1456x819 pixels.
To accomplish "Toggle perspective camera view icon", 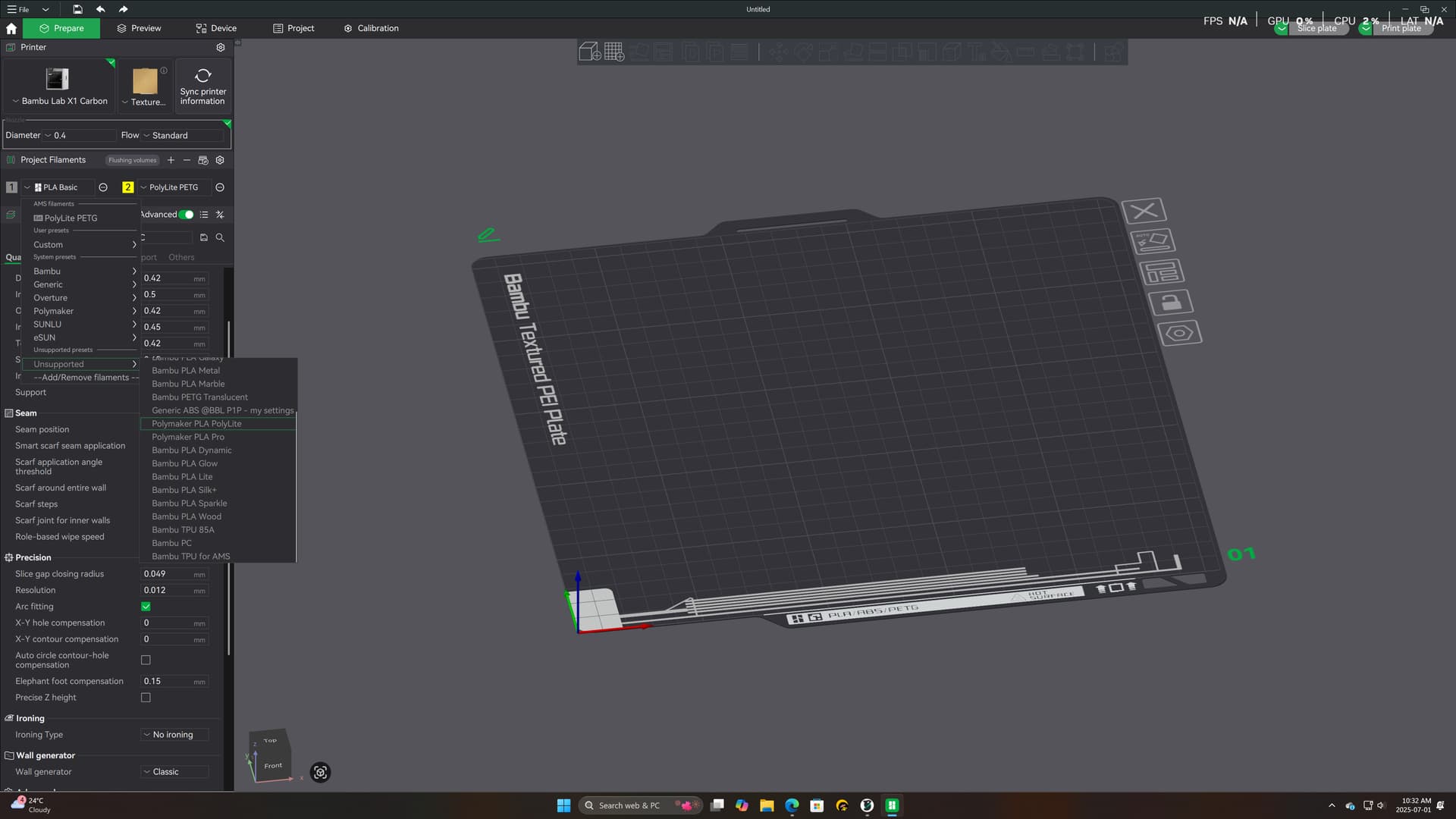I will (320, 773).
